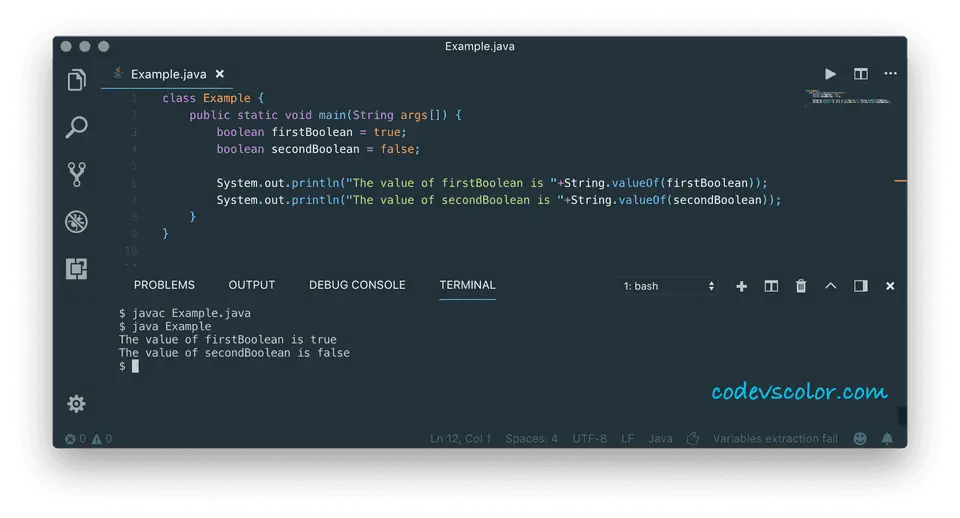Open the Debug view icon
The image size is (960, 518).
pos(76,221)
